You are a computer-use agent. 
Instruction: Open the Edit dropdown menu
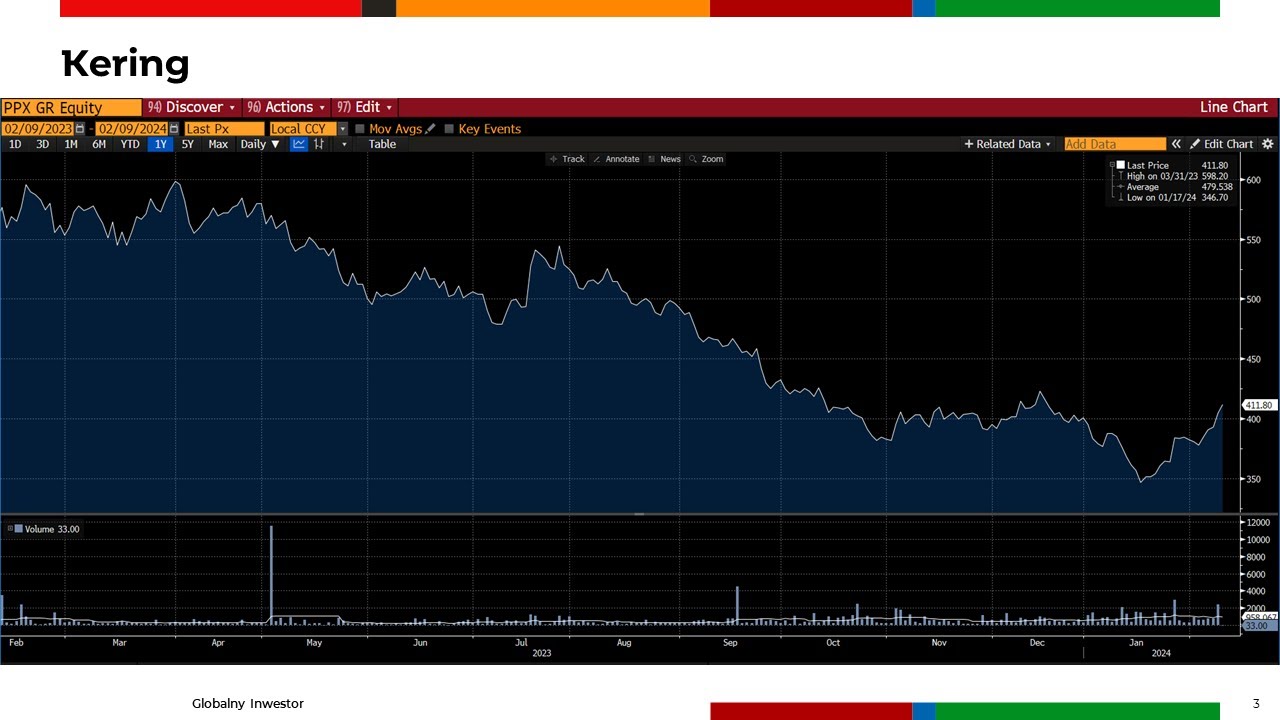click(365, 107)
